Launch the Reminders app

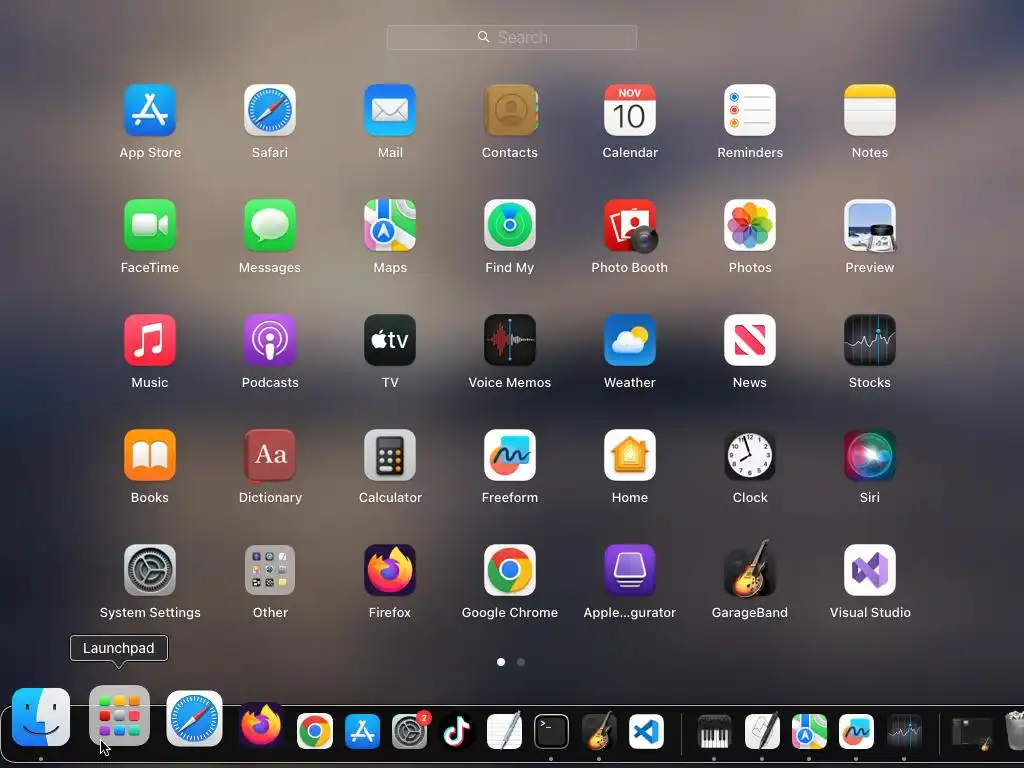[x=750, y=110]
